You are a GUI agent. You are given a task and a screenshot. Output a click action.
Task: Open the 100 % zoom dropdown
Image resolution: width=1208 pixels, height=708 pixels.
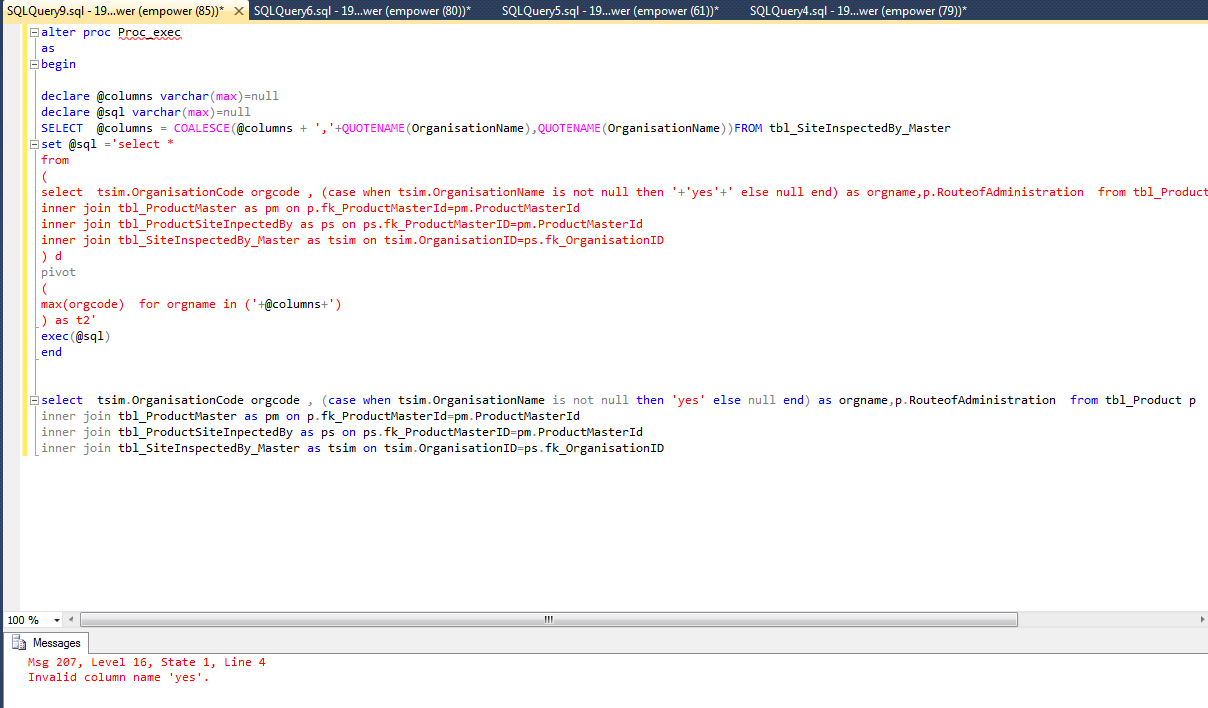coord(59,620)
